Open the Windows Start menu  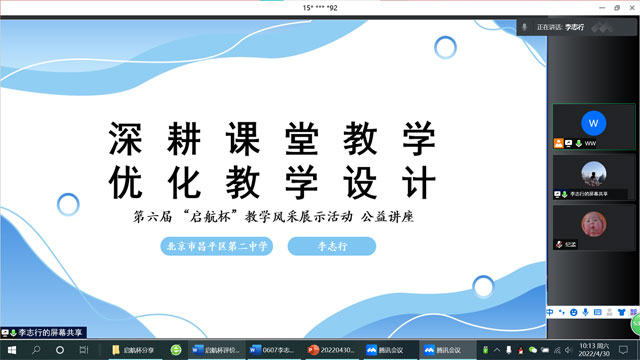click(12, 350)
